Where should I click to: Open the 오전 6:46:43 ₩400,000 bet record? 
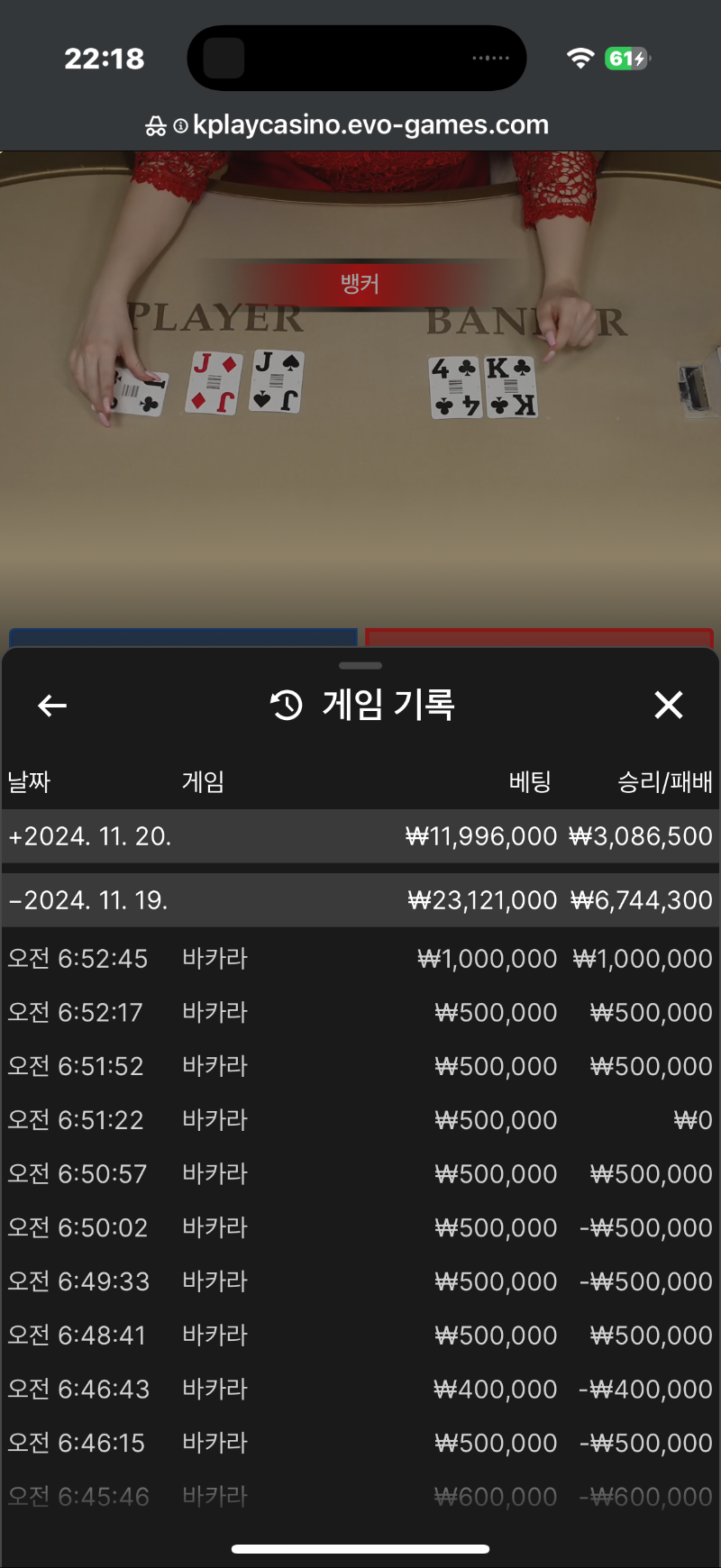(360, 1390)
